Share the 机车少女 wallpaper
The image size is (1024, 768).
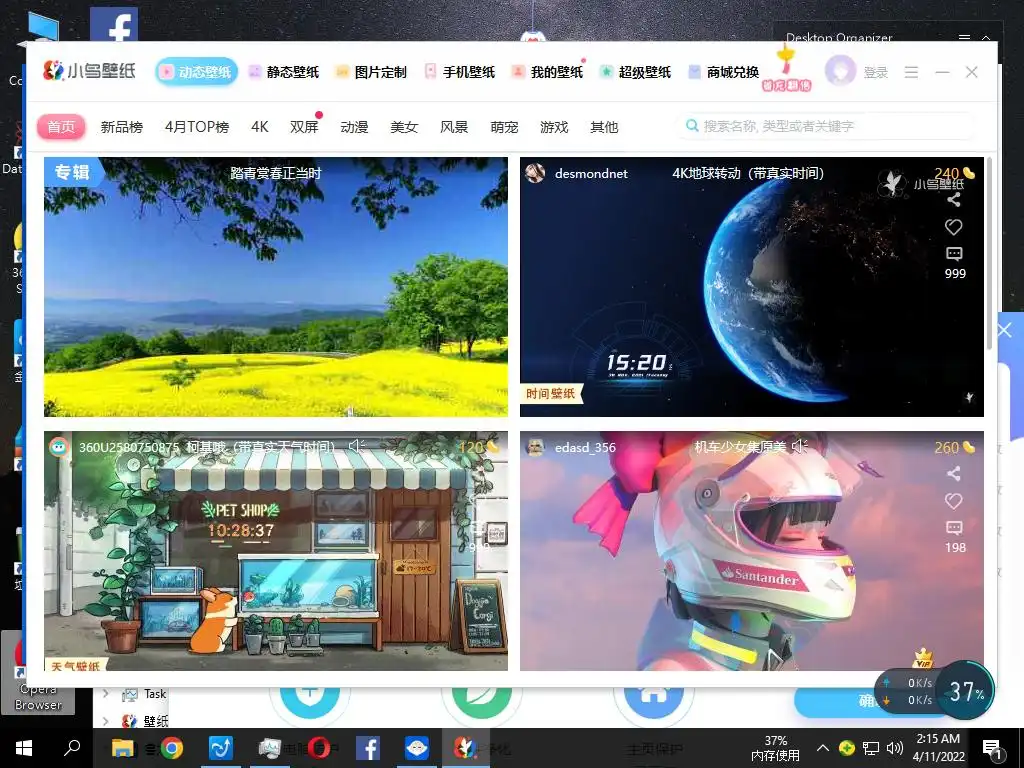point(954,473)
